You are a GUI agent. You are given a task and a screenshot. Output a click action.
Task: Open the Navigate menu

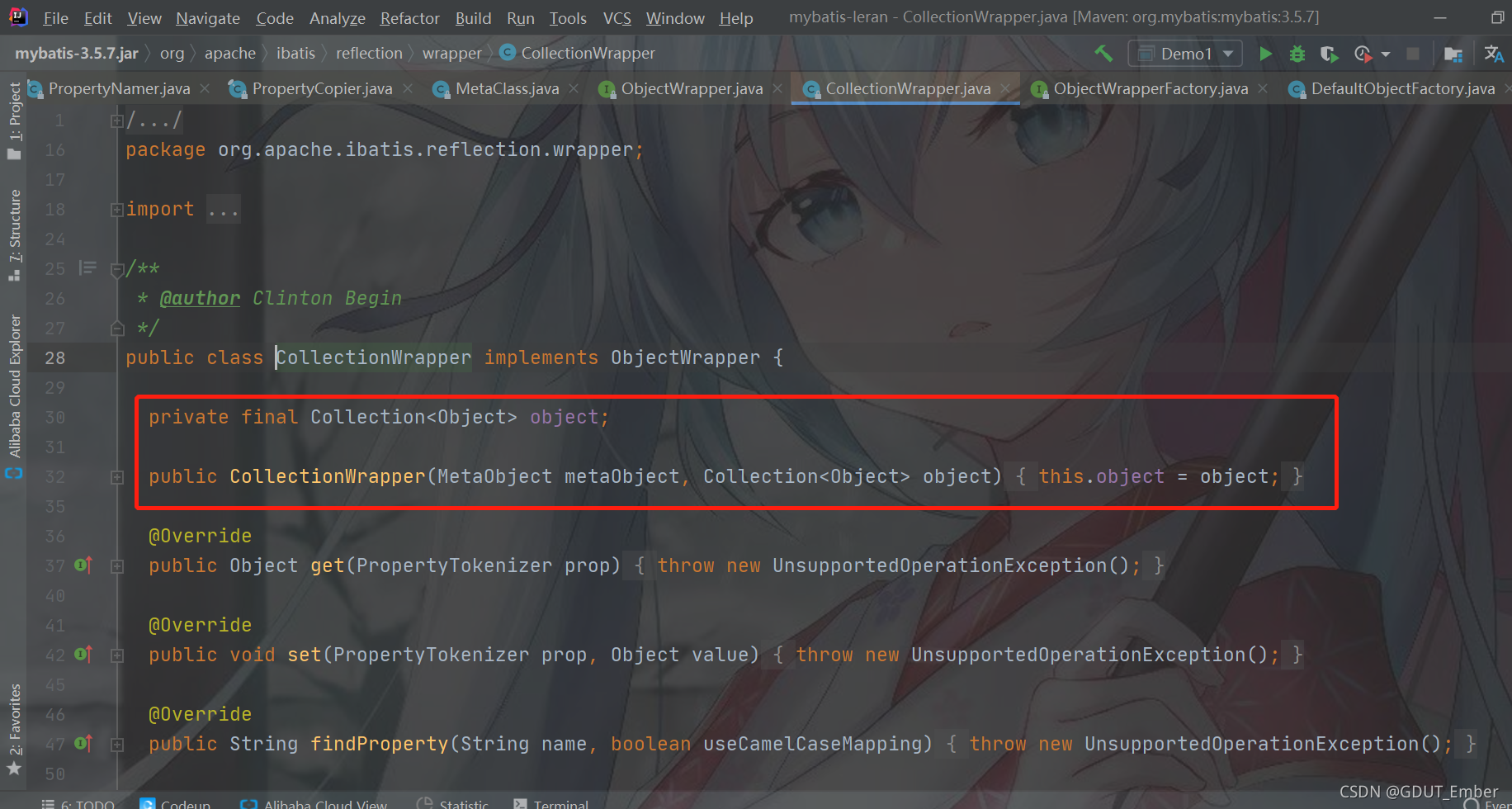point(207,18)
